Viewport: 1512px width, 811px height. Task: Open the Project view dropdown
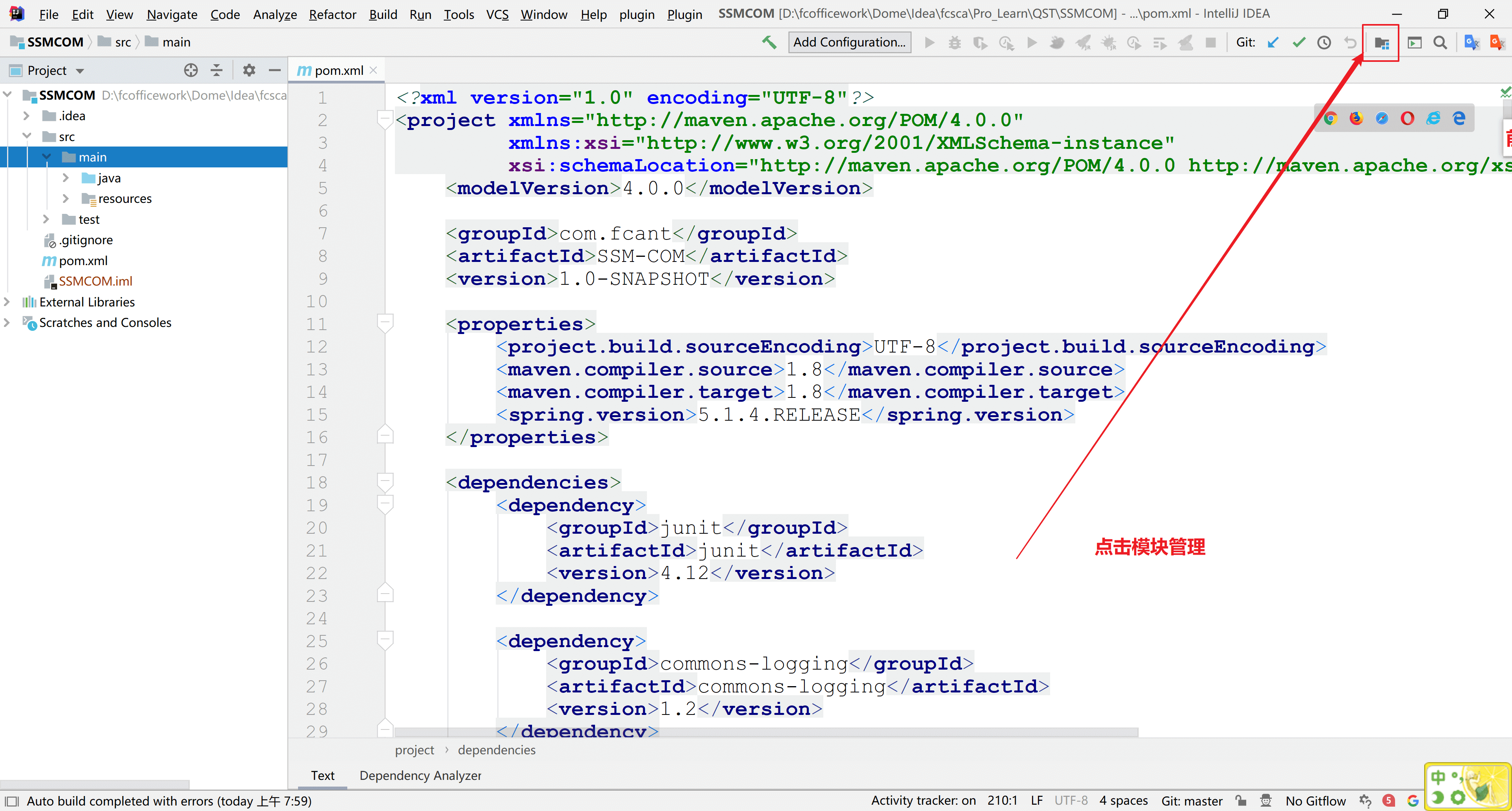tap(80, 71)
